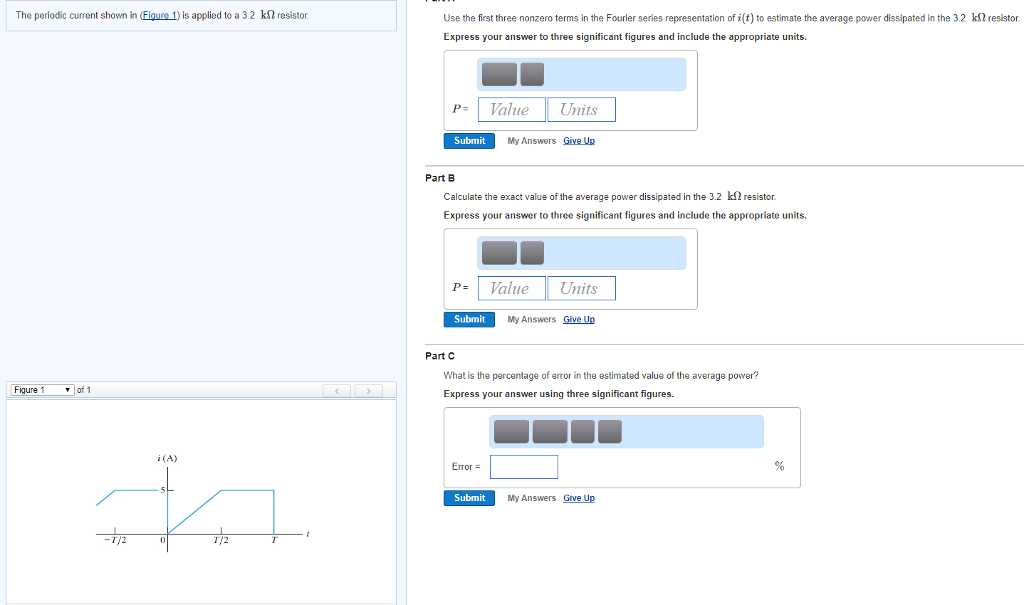Go to previous figure arrow
Image resolution: width=1024 pixels, height=605 pixels.
[337, 391]
